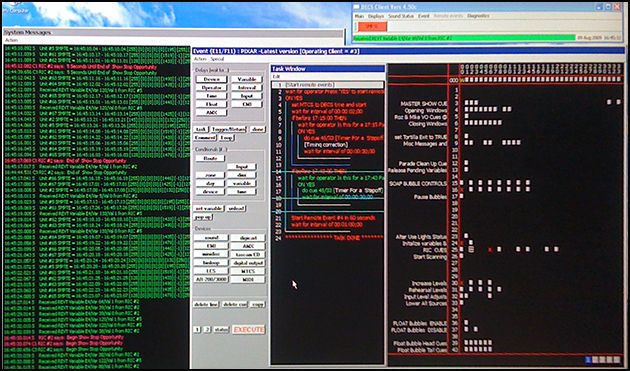The image size is (630, 371).
Task: Click the LCS device button
Action: [211, 271]
